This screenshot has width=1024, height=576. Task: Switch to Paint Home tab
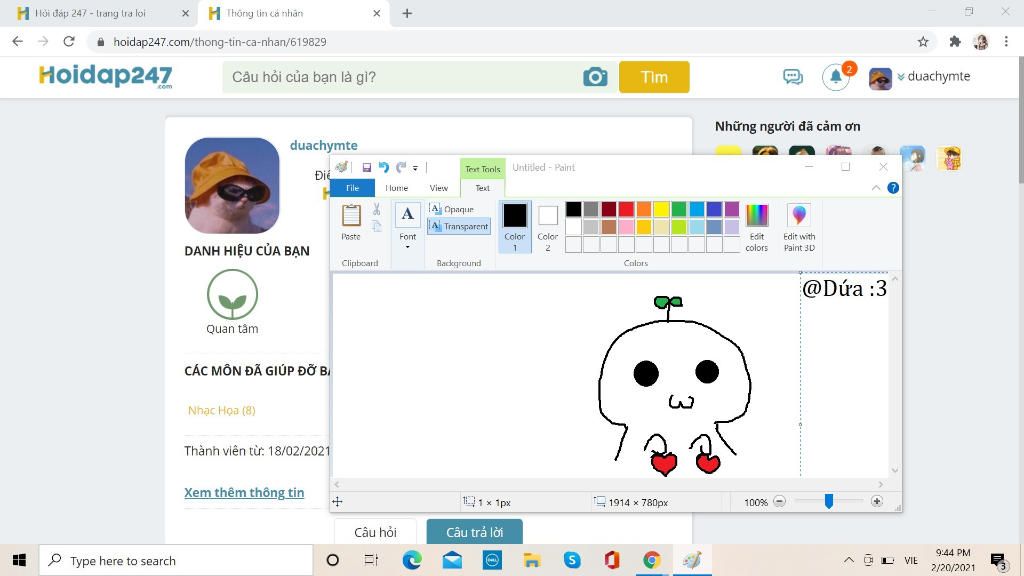point(396,188)
